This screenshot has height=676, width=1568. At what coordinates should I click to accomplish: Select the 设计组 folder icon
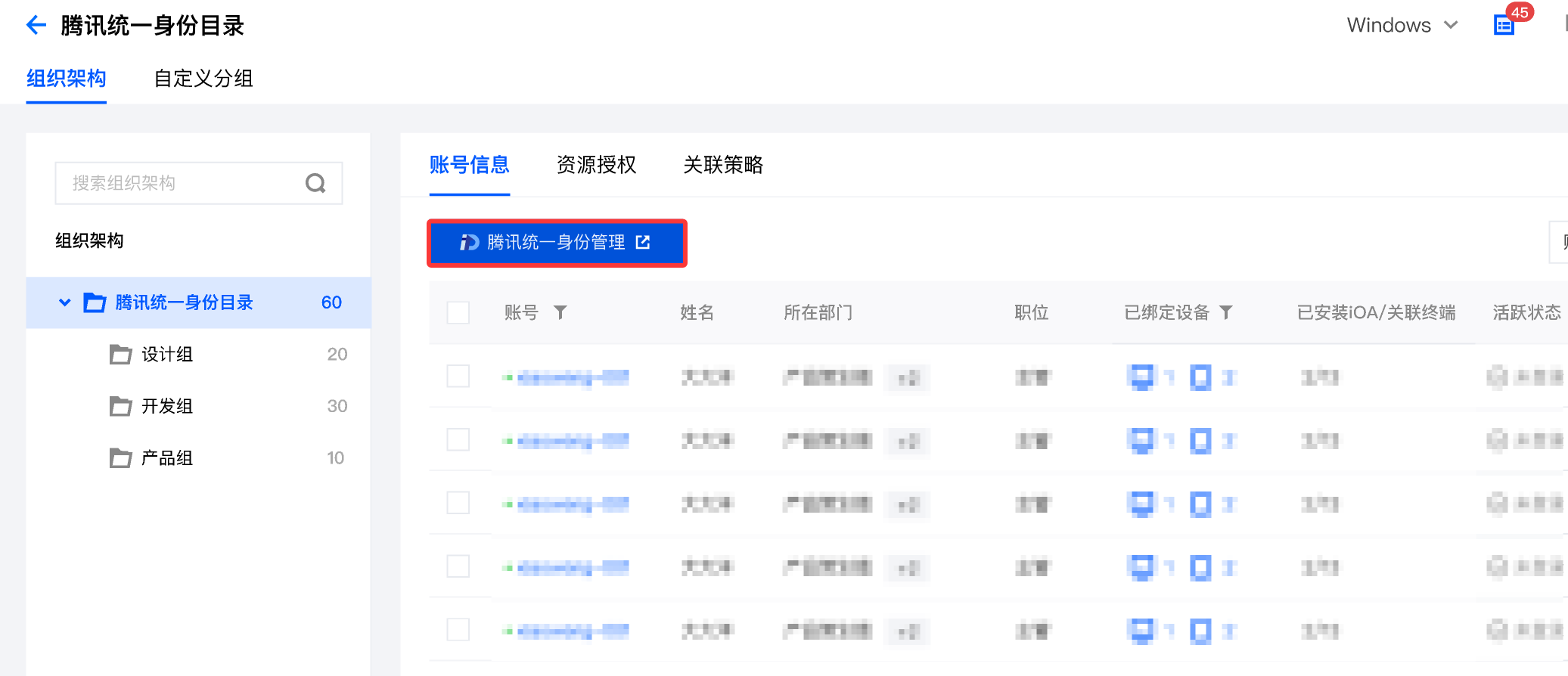coord(120,355)
